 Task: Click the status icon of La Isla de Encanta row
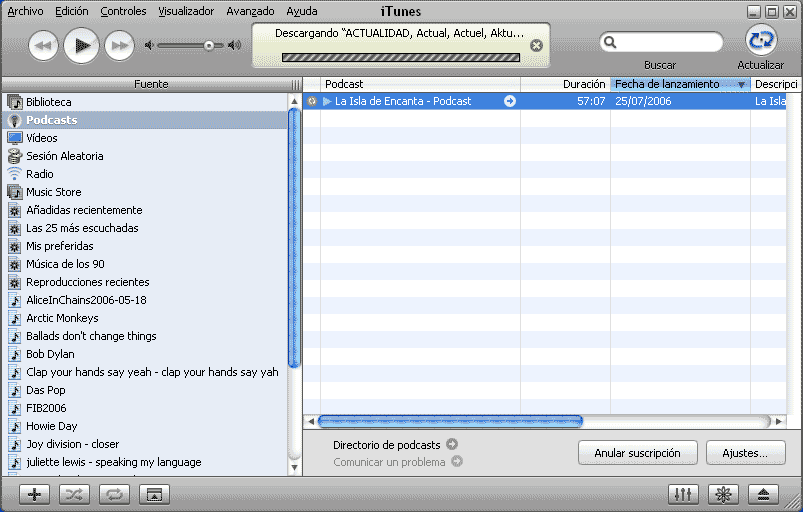(x=312, y=101)
